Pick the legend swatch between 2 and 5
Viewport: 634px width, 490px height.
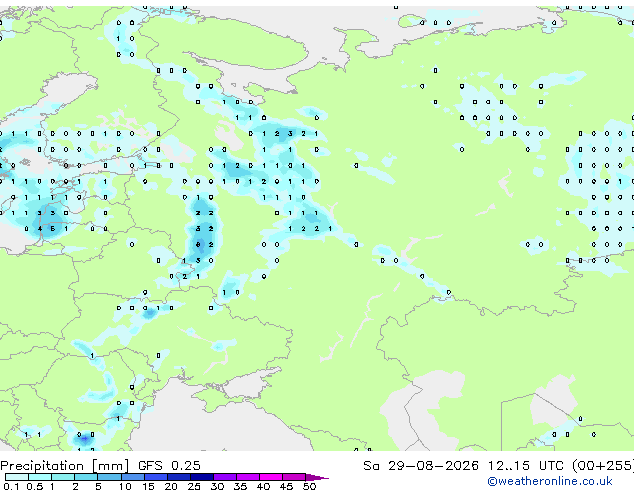point(87,477)
